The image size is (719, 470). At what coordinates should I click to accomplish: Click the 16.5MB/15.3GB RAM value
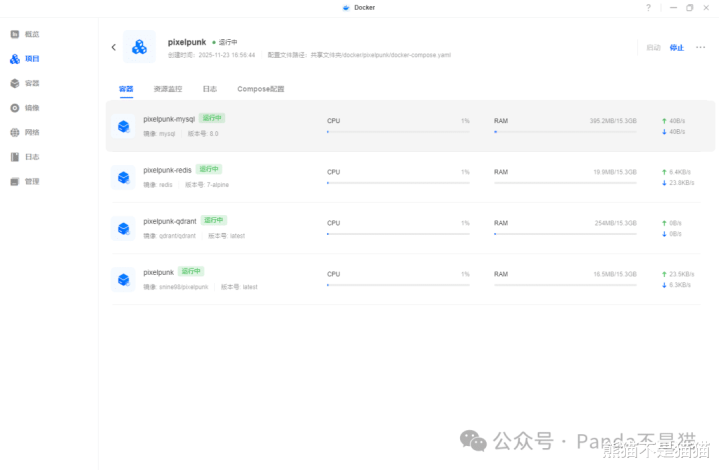[615, 274]
